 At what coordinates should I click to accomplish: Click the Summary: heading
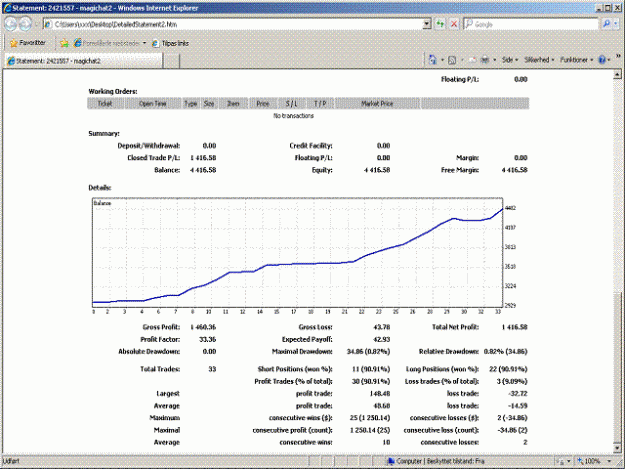pos(104,133)
